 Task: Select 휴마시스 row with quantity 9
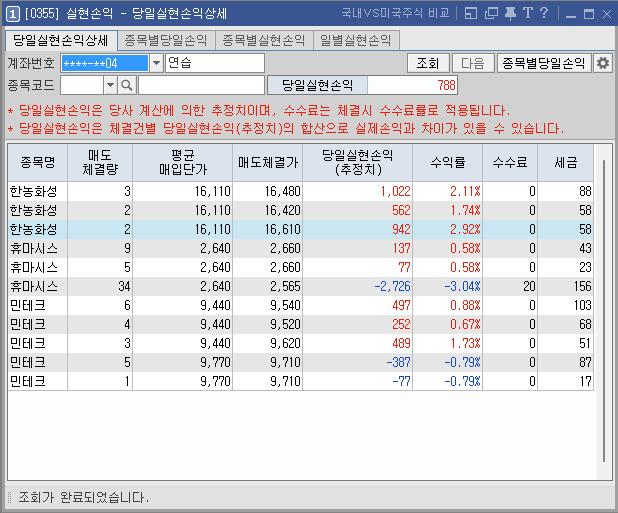300,248
